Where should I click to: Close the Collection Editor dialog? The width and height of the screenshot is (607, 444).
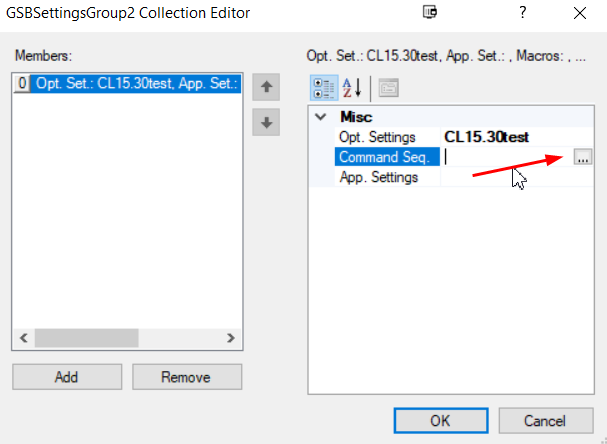pyautogui.click(x=580, y=14)
